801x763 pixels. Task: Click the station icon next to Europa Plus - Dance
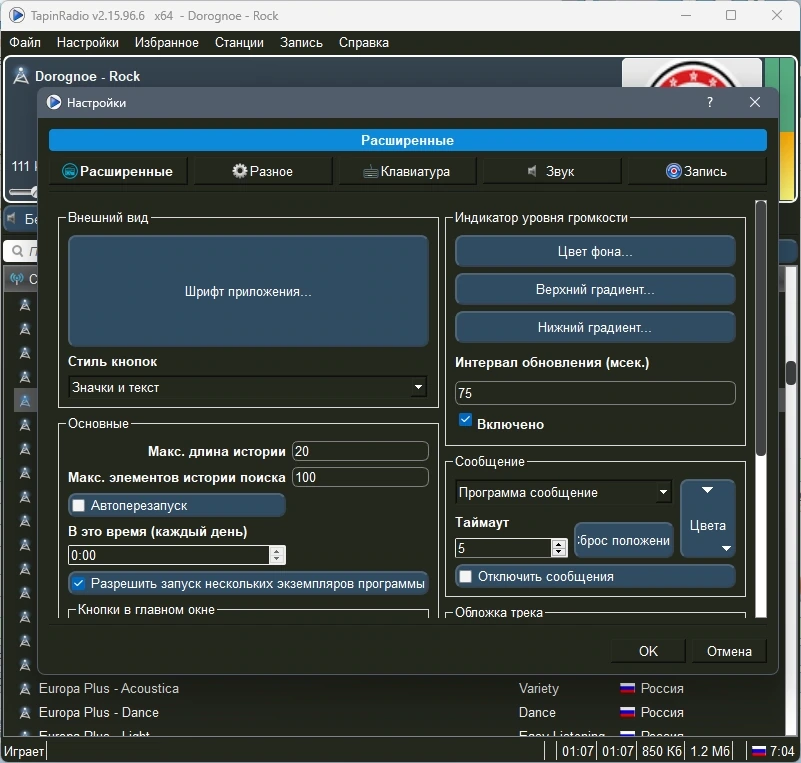point(25,712)
